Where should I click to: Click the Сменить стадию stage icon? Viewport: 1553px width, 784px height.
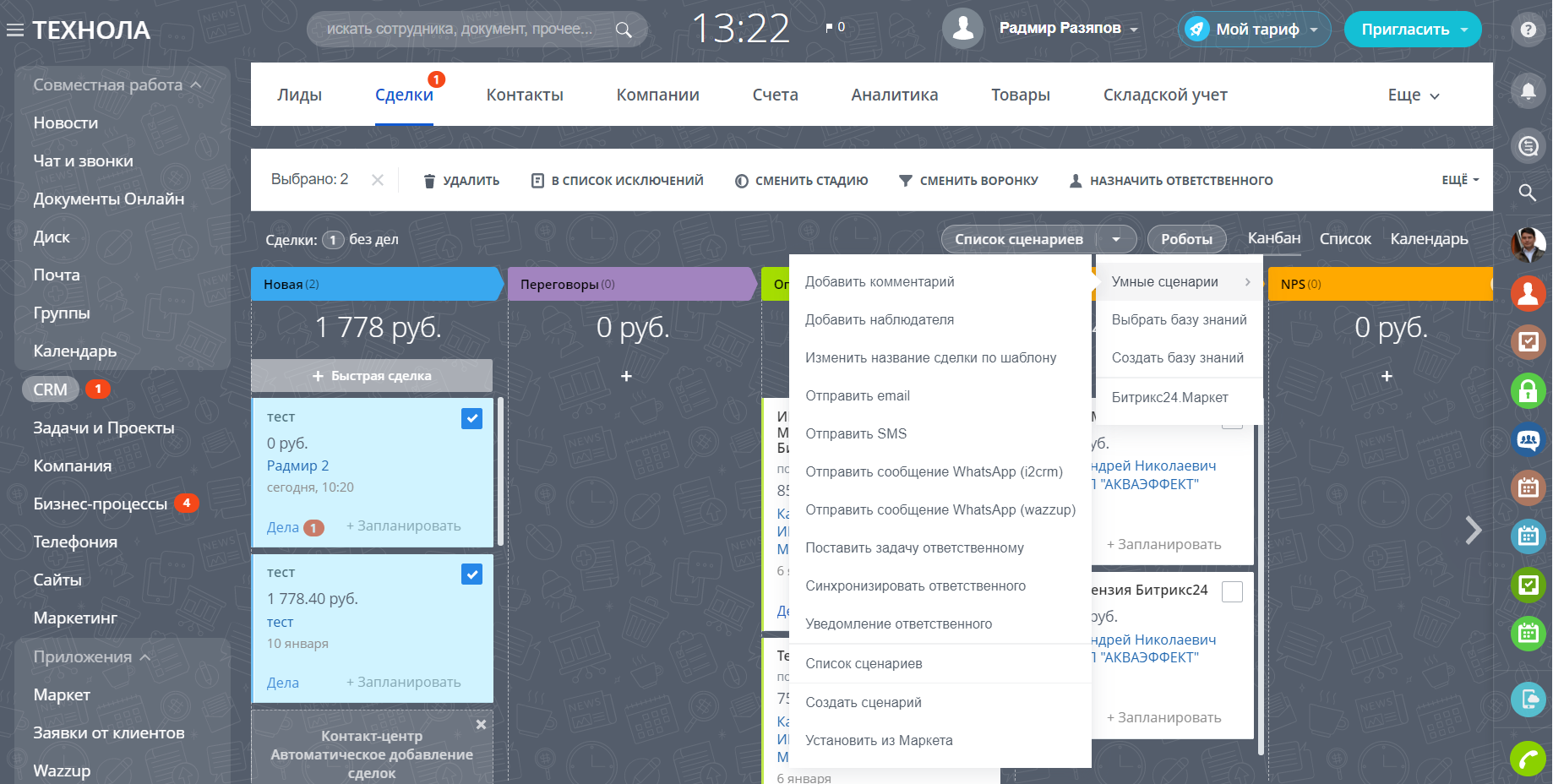click(742, 181)
